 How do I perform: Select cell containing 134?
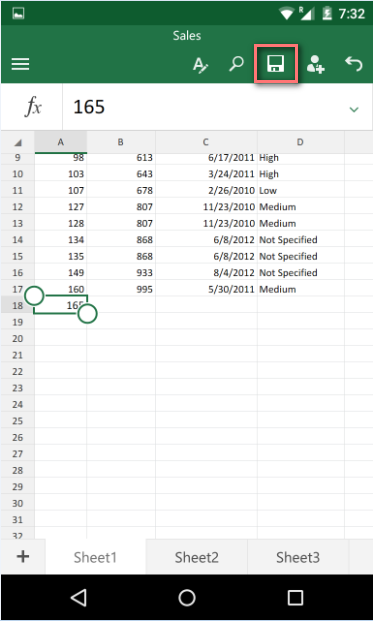[x=61, y=240]
